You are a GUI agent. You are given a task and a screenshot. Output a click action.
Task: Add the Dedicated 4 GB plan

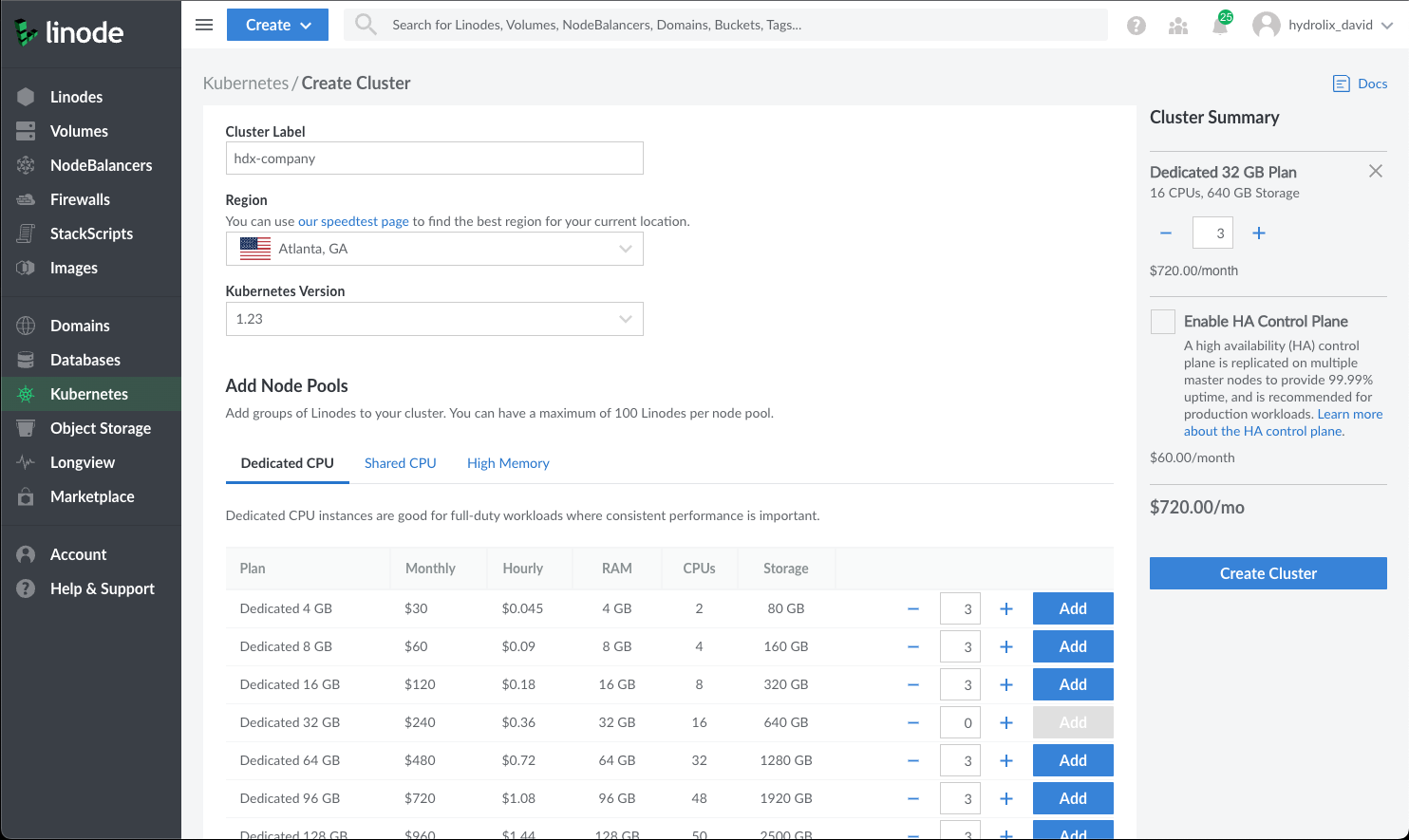[x=1073, y=608]
